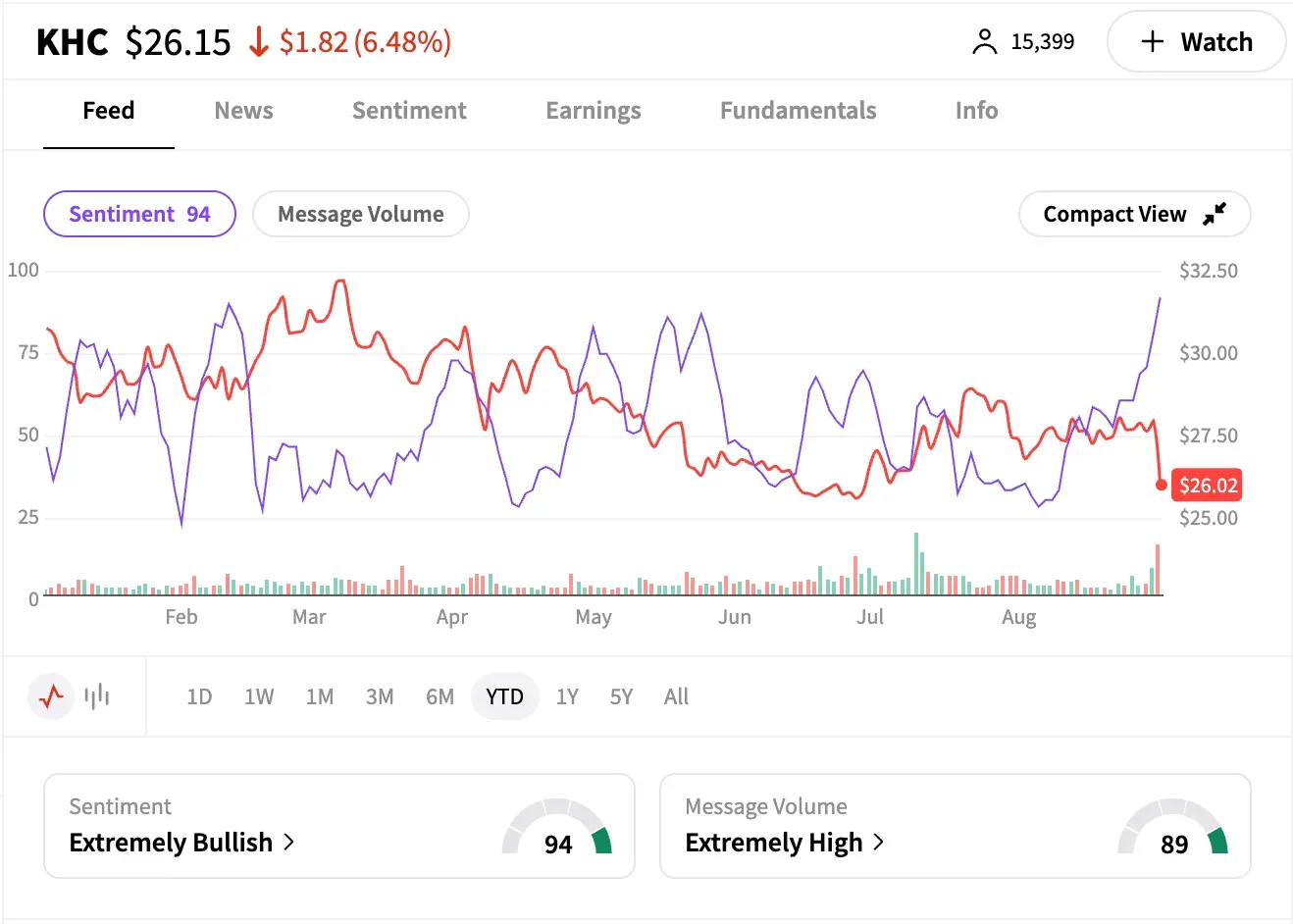Open the Fundamentals tab

[x=799, y=111]
